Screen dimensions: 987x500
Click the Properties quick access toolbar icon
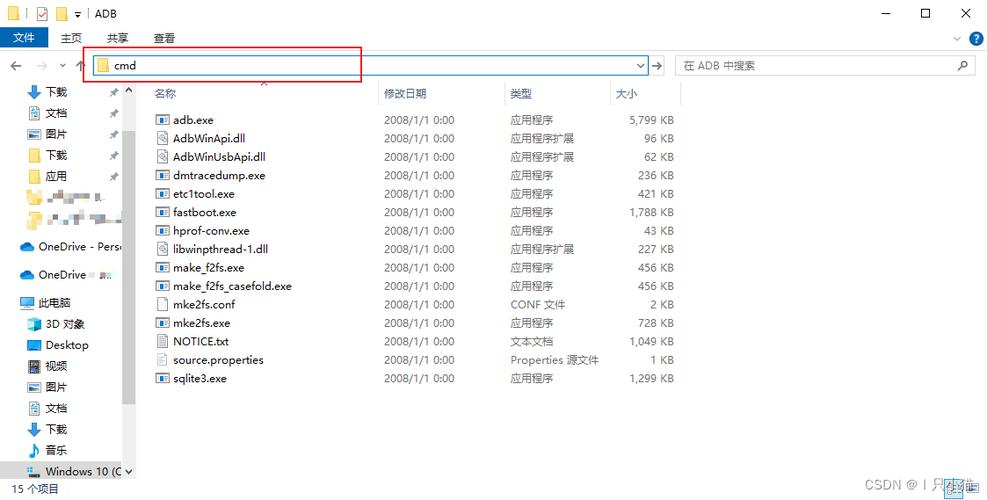[42, 14]
